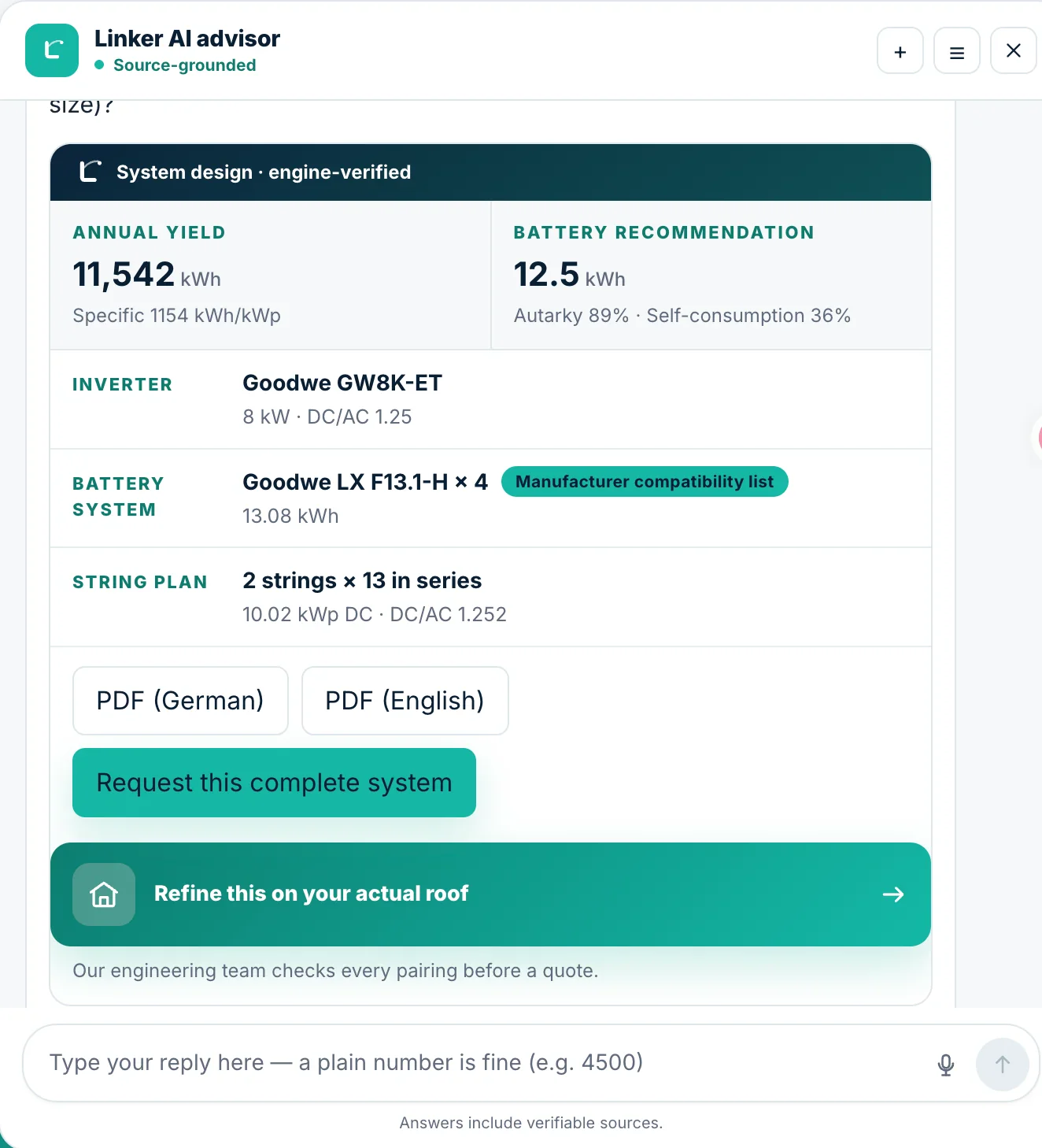The height and width of the screenshot is (1148, 1042).
Task: Click the Source-grounded status label
Action: pyautogui.click(x=184, y=65)
